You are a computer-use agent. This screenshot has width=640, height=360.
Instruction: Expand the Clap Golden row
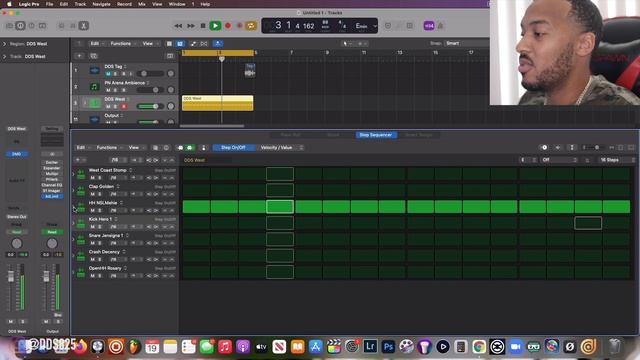click(x=74, y=191)
